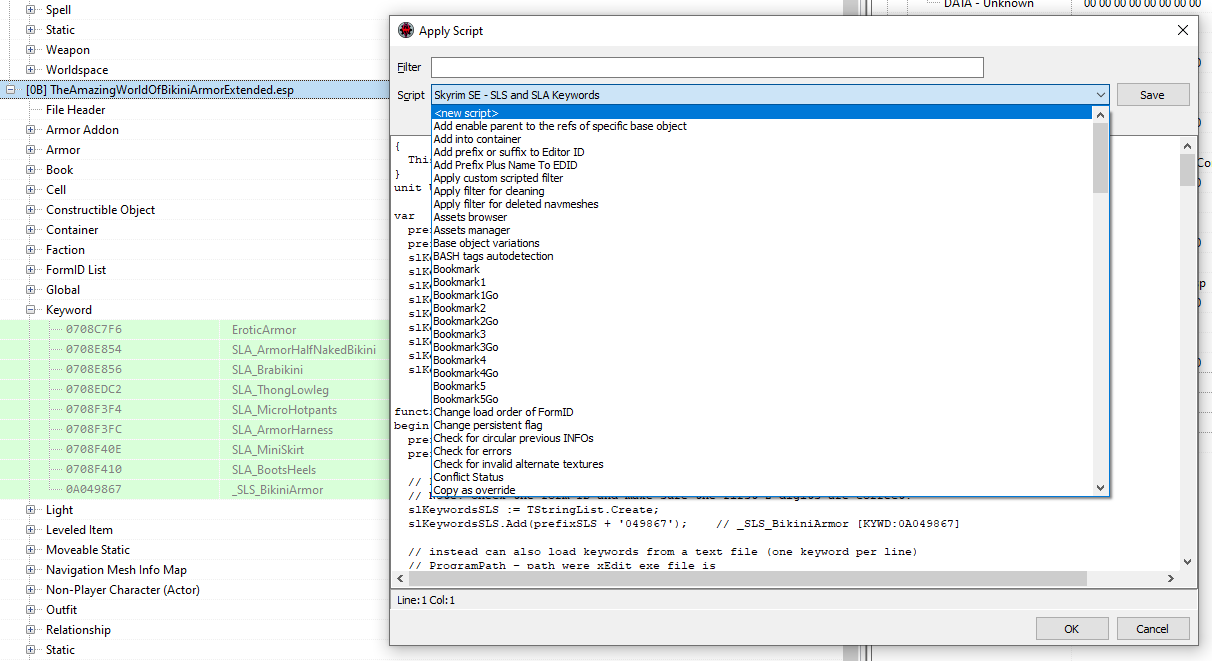This screenshot has height=661, width=1212.
Task: Select 'Base object variations' script
Action: coord(762,243)
